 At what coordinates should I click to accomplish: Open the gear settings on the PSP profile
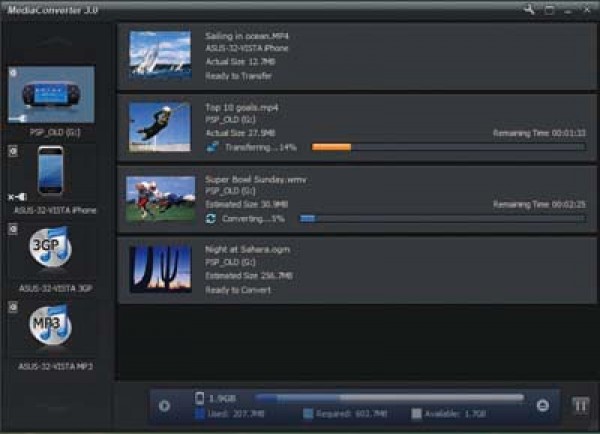point(13,74)
